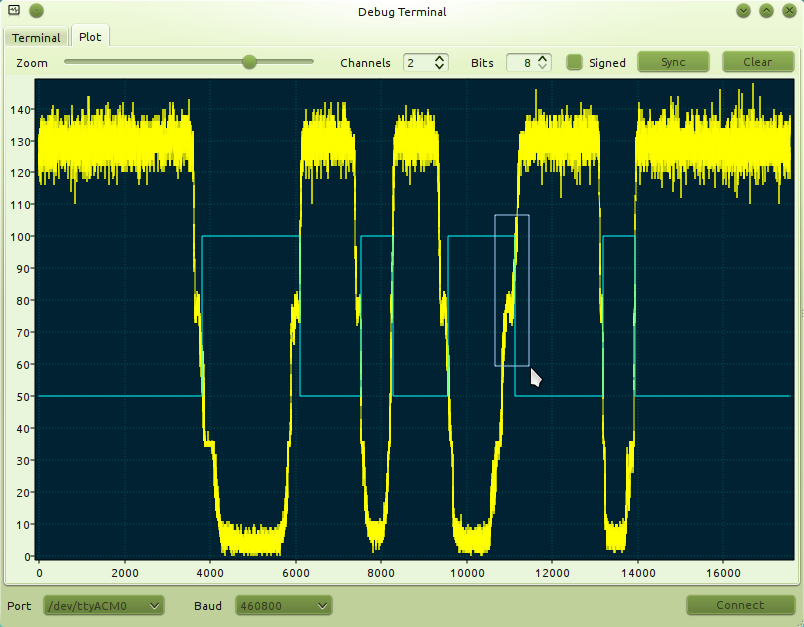Click the Connect button
This screenshot has width=804, height=627.
tap(740, 605)
